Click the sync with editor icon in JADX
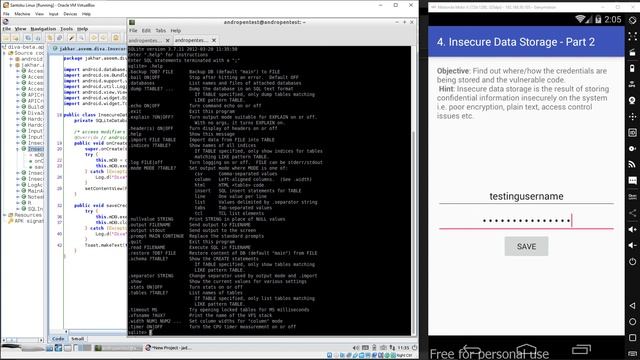640x360 pixels. 28,38
